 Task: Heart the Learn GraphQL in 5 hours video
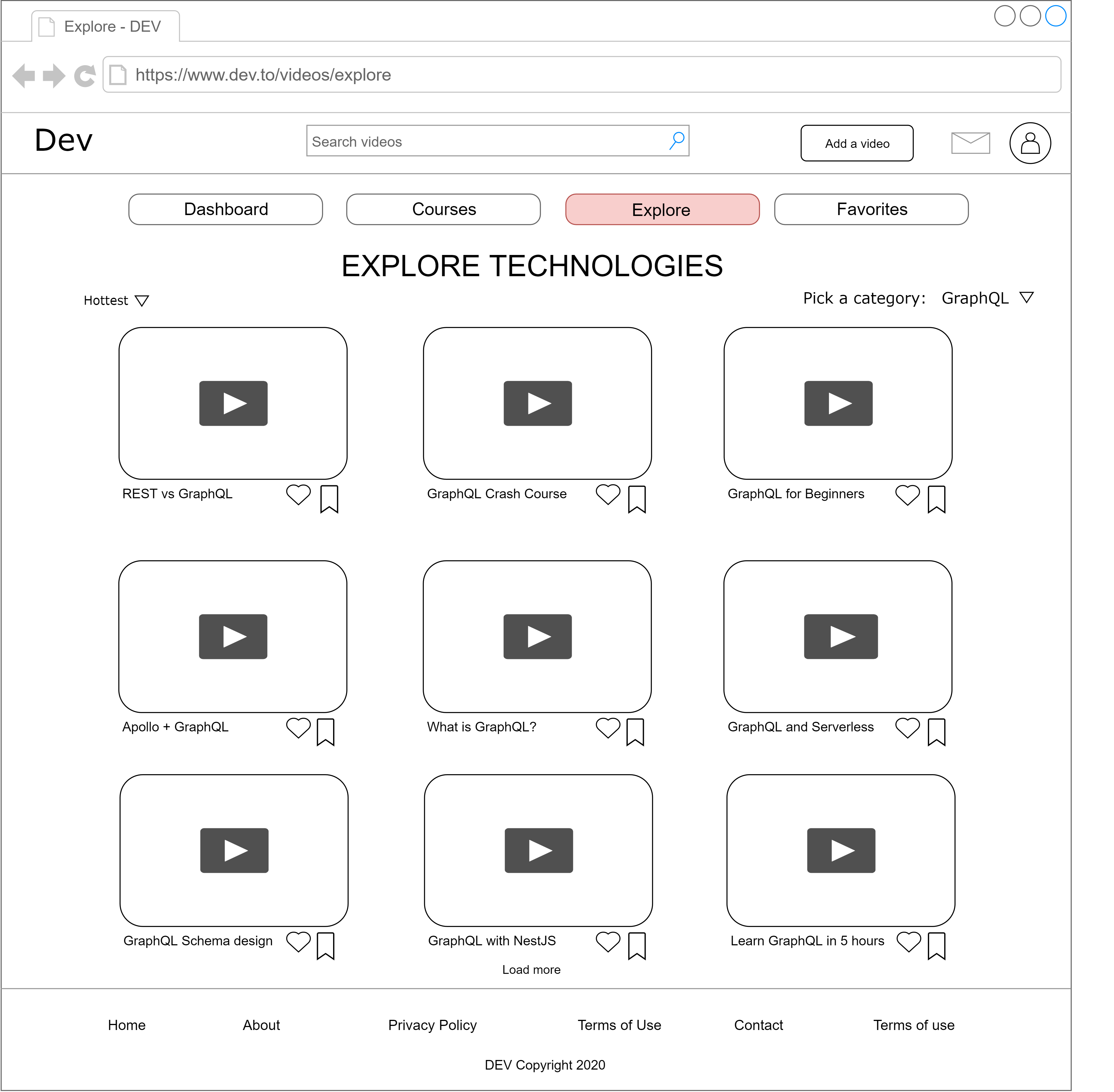tap(908, 941)
